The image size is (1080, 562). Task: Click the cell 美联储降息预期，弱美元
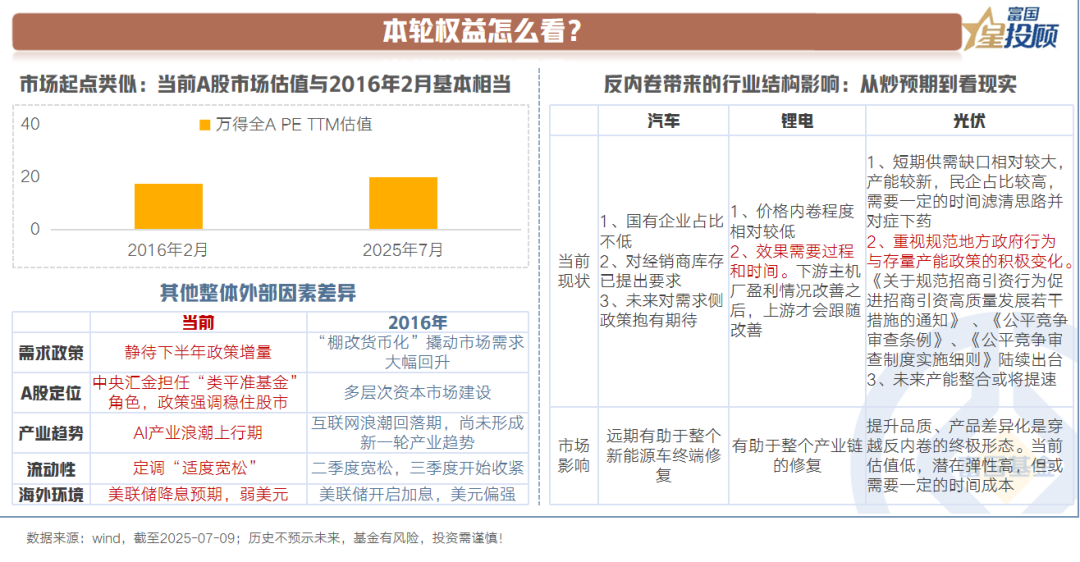pyautogui.click(x=198, y=495)
